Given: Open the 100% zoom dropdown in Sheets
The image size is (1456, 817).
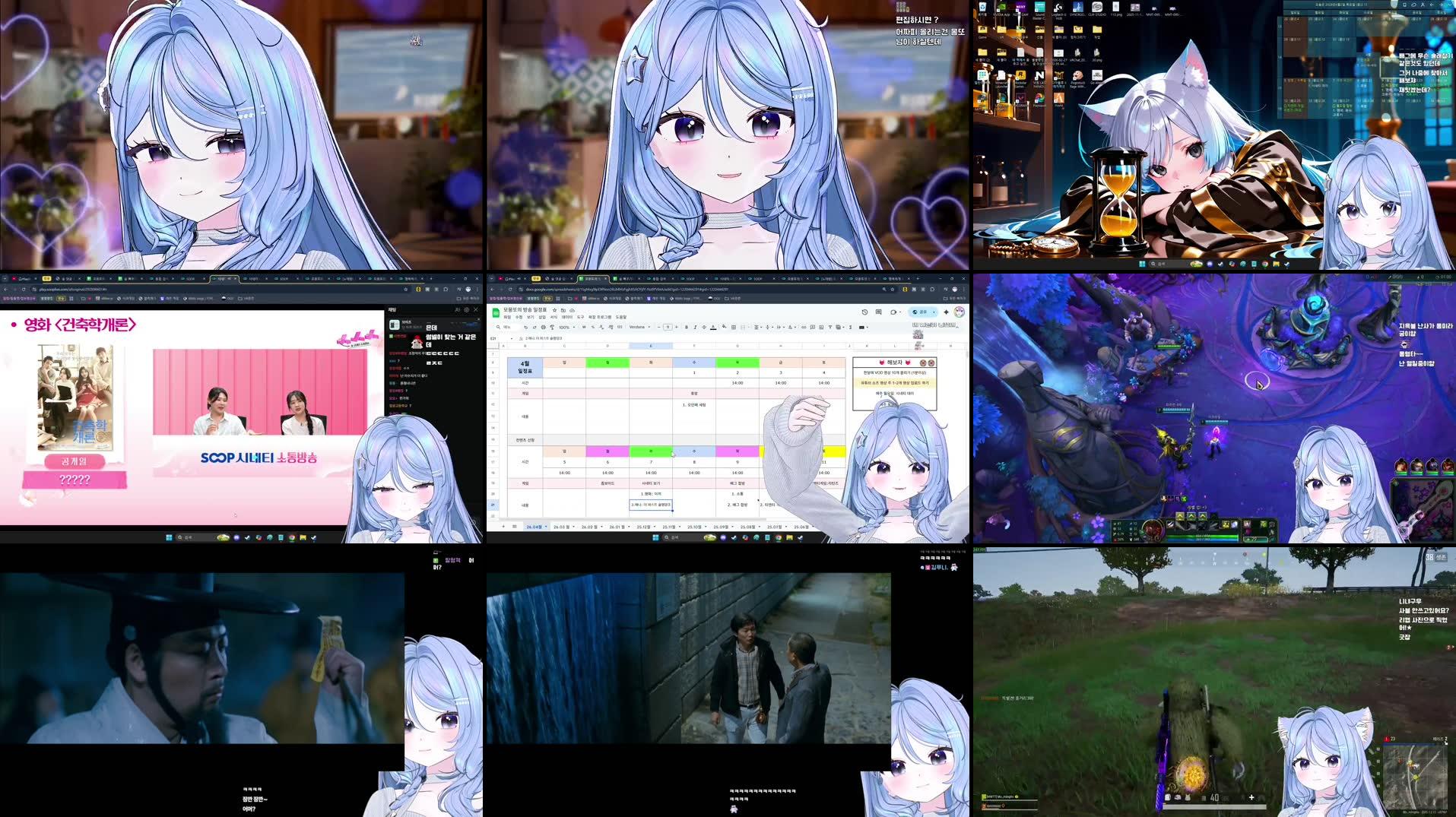Looking at the screenshot, I should click(565, 327).
